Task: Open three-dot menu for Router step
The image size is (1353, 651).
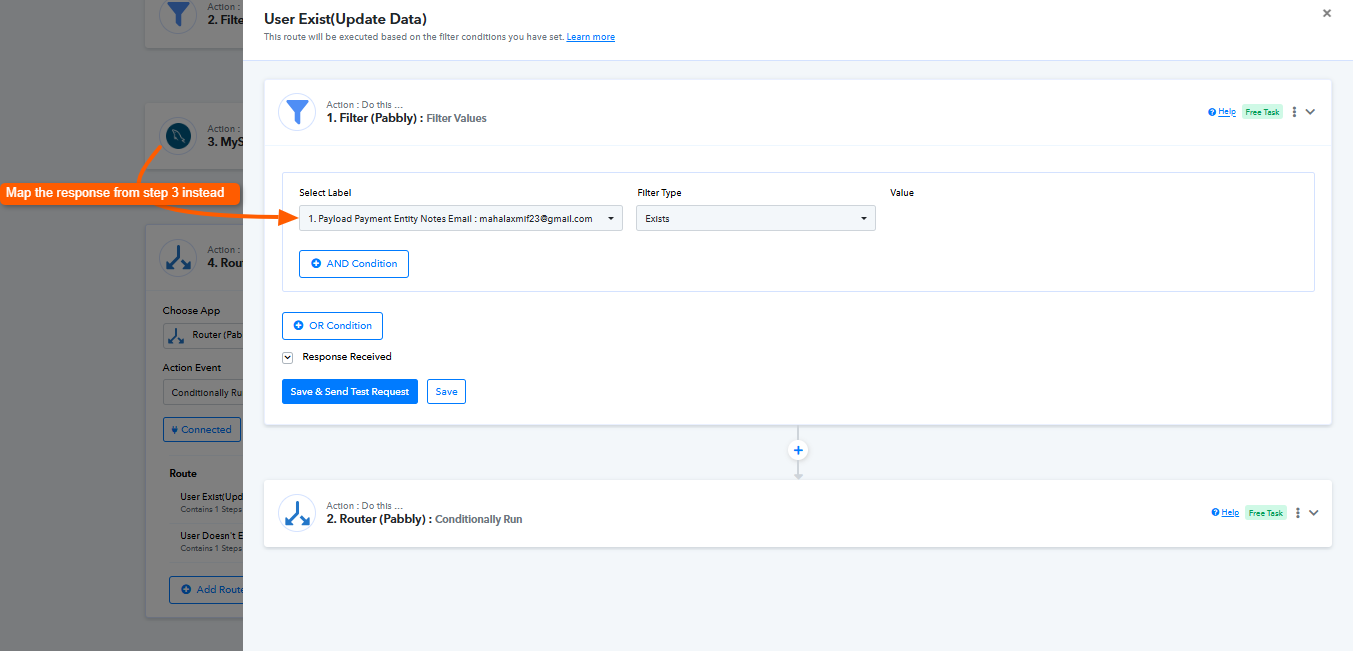Action: click(1297, 513)
